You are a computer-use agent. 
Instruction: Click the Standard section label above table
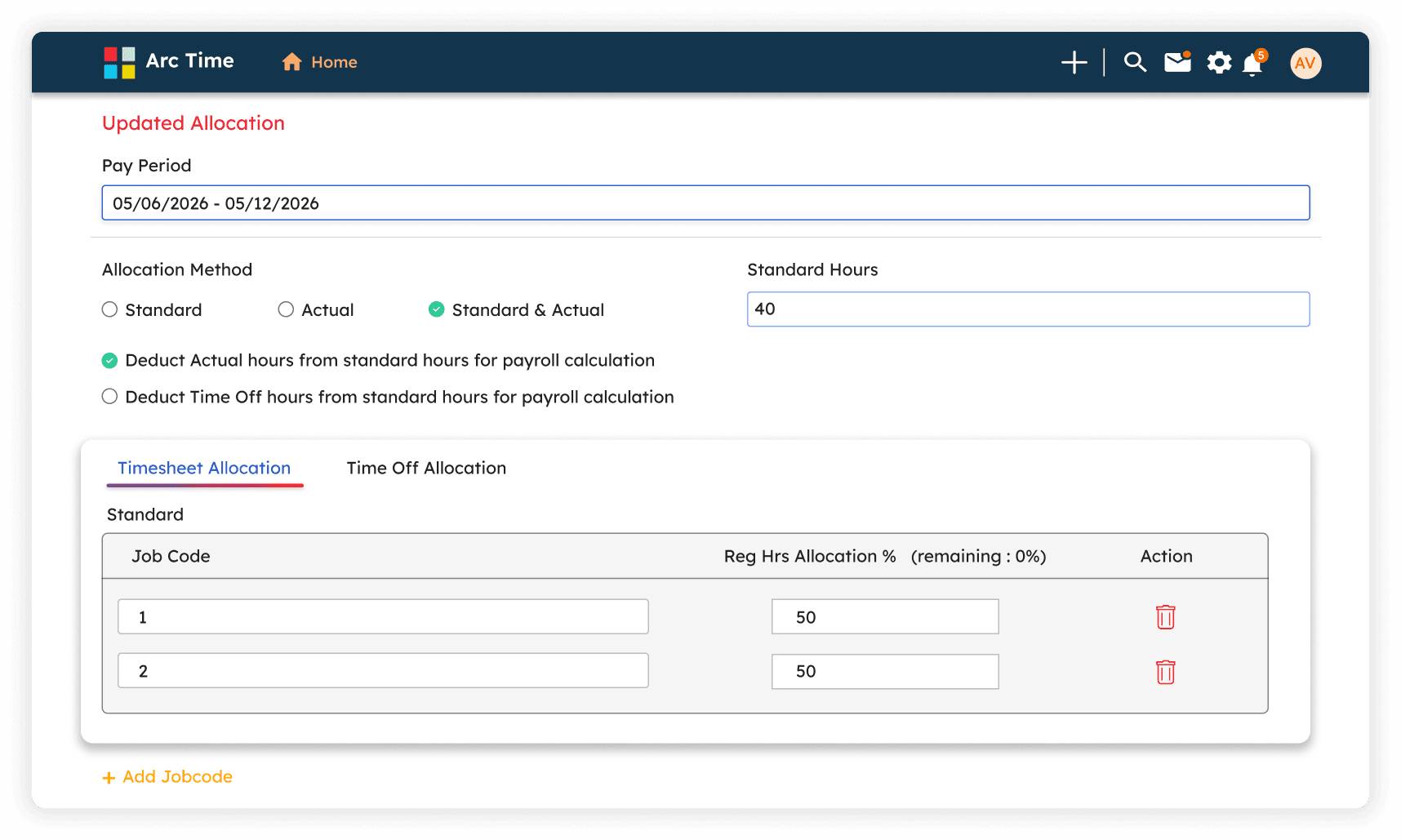point(145,514)
